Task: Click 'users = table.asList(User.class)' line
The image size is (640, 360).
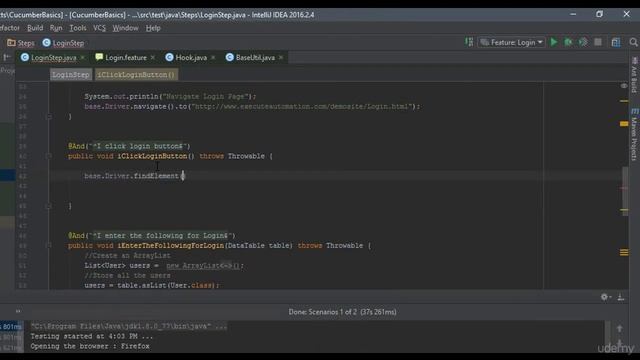Action: (151, 285)
